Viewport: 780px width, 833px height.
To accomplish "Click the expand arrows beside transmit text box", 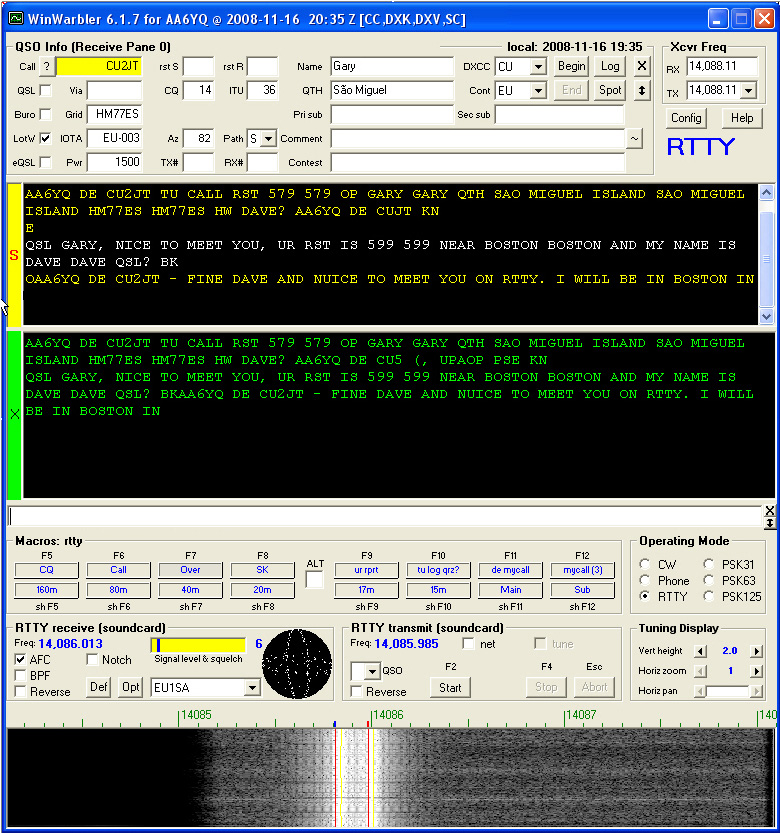I will click(x=769, y=516).
